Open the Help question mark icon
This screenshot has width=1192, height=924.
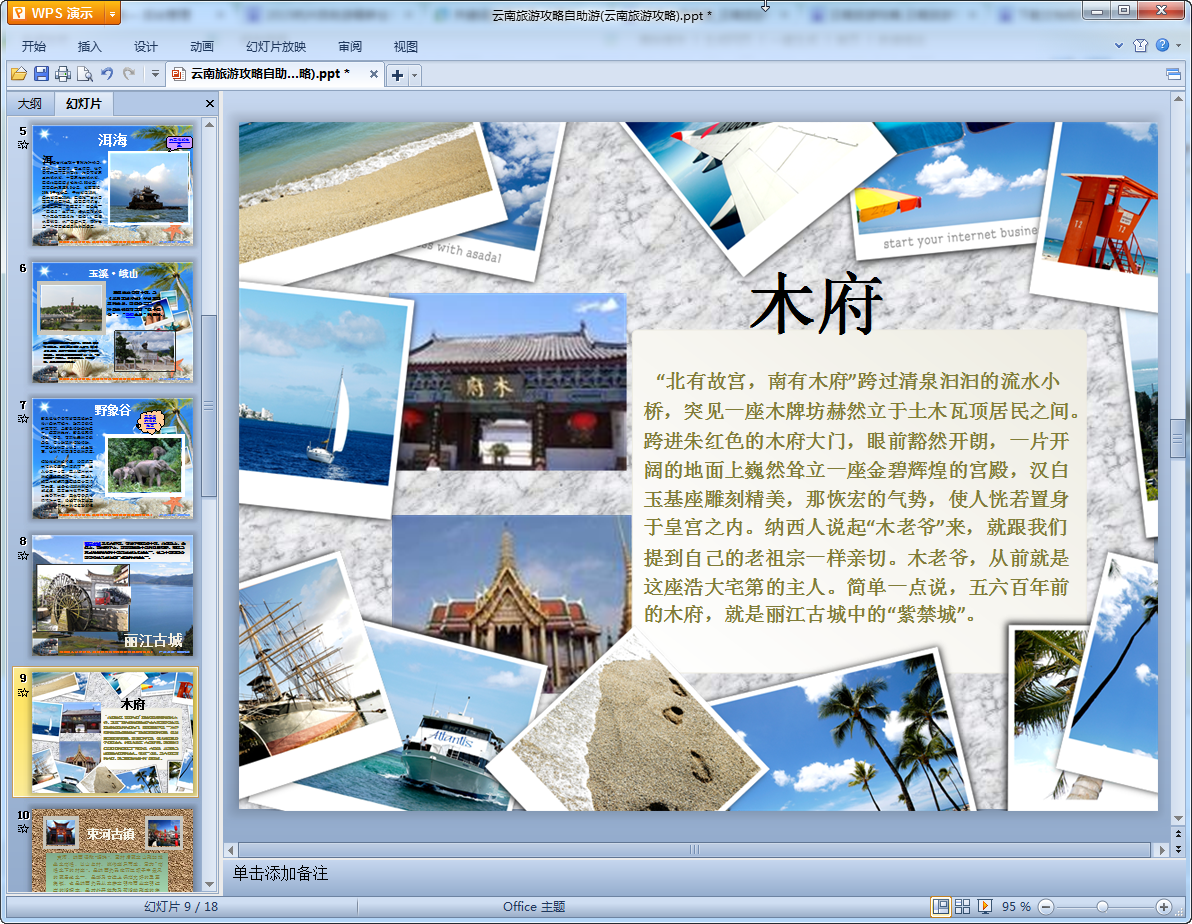click(1162, 45)
